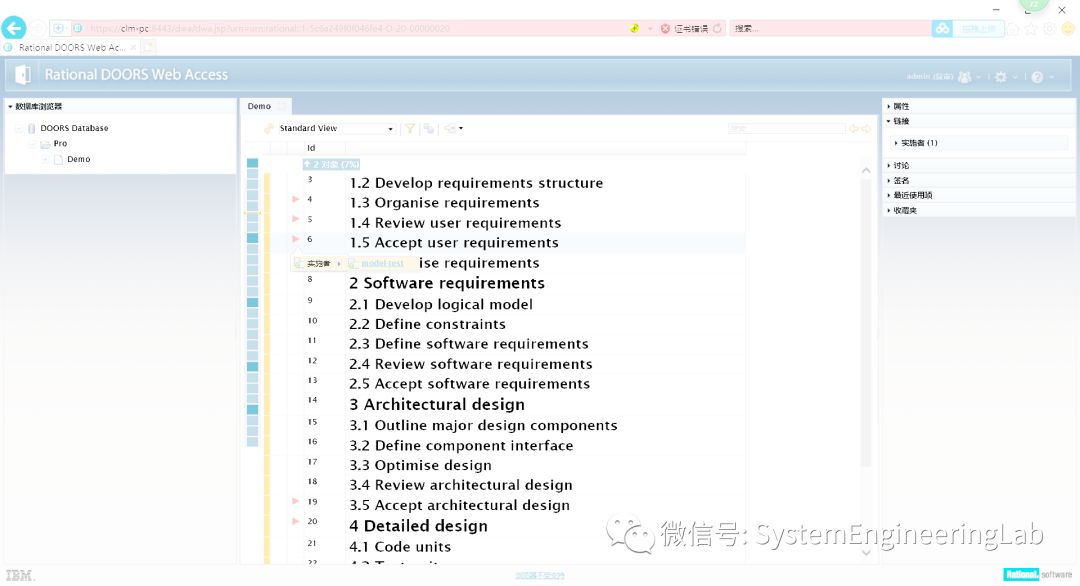Click the blue button beside the address bar

point(942,28)
